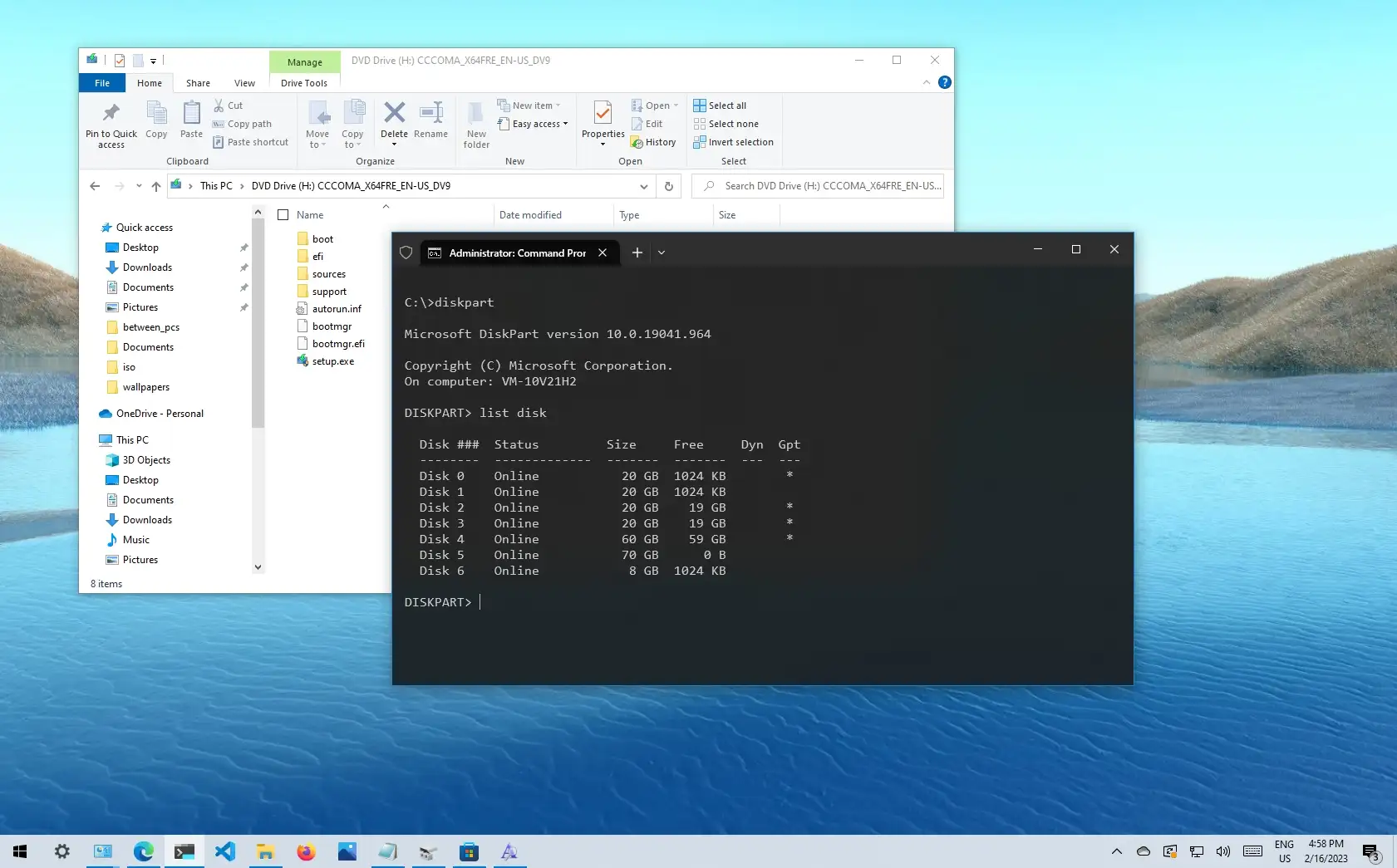Viewport: 1397px width, 868px height.
Task: Launch Firefox from the taskbar
Action: point(306,851)
